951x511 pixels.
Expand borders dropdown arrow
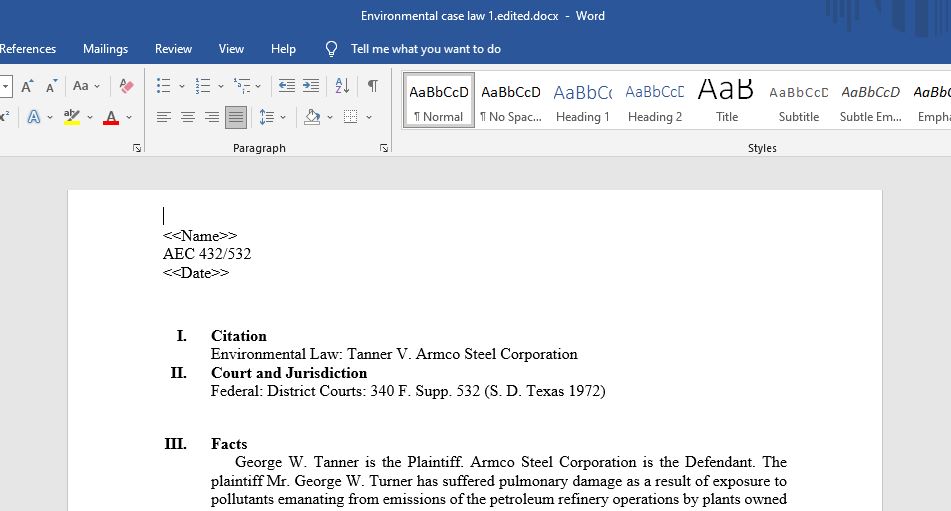[369, 118]
